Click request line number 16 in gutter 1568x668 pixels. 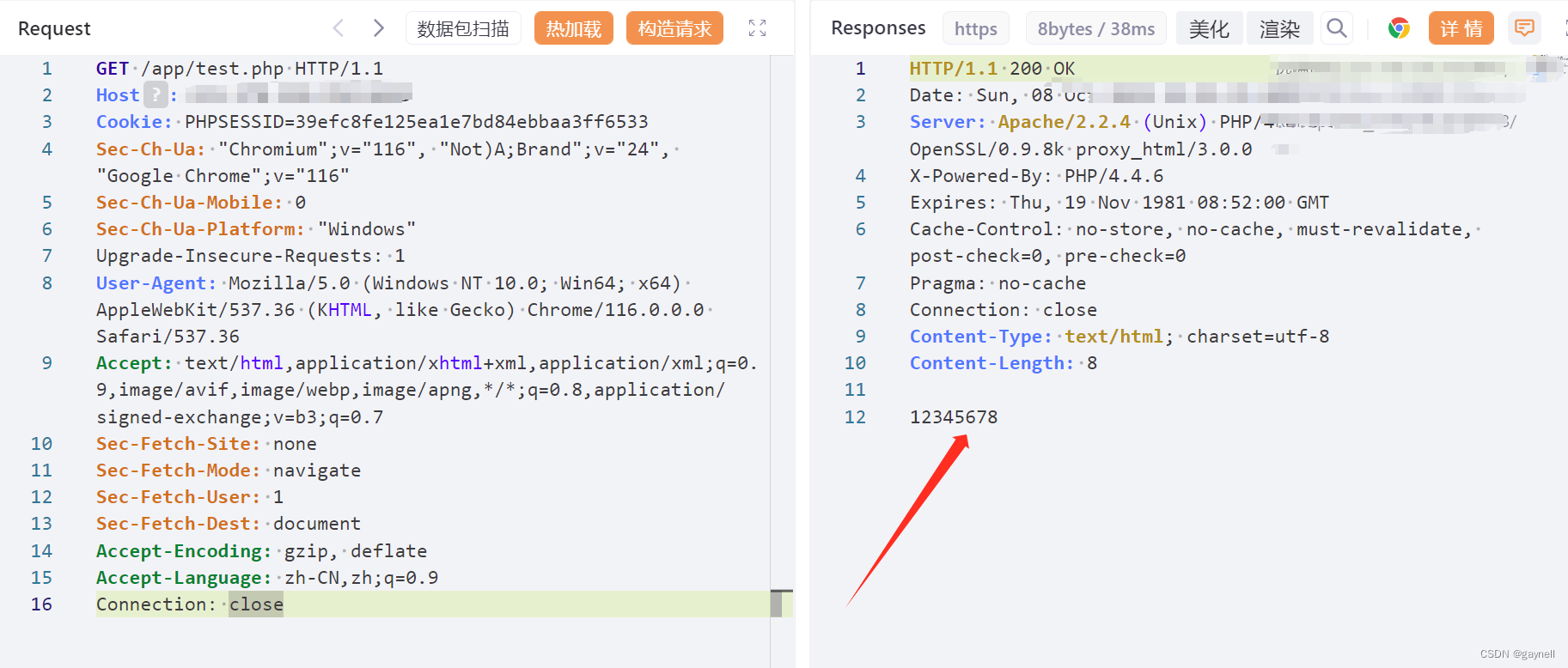point(41,604)
